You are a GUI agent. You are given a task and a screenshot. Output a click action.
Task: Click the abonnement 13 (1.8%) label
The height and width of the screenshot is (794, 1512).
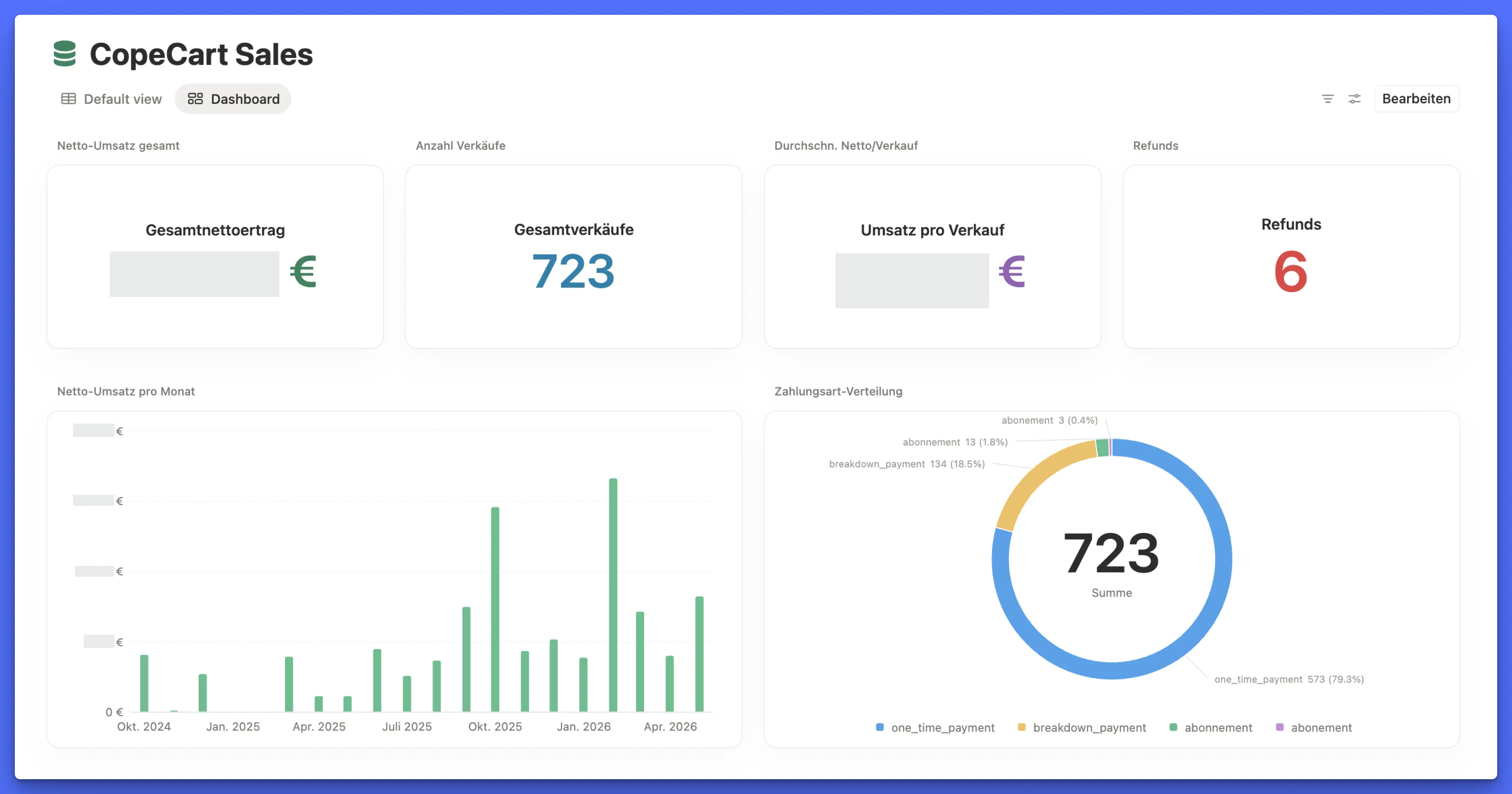coord(955,441)
